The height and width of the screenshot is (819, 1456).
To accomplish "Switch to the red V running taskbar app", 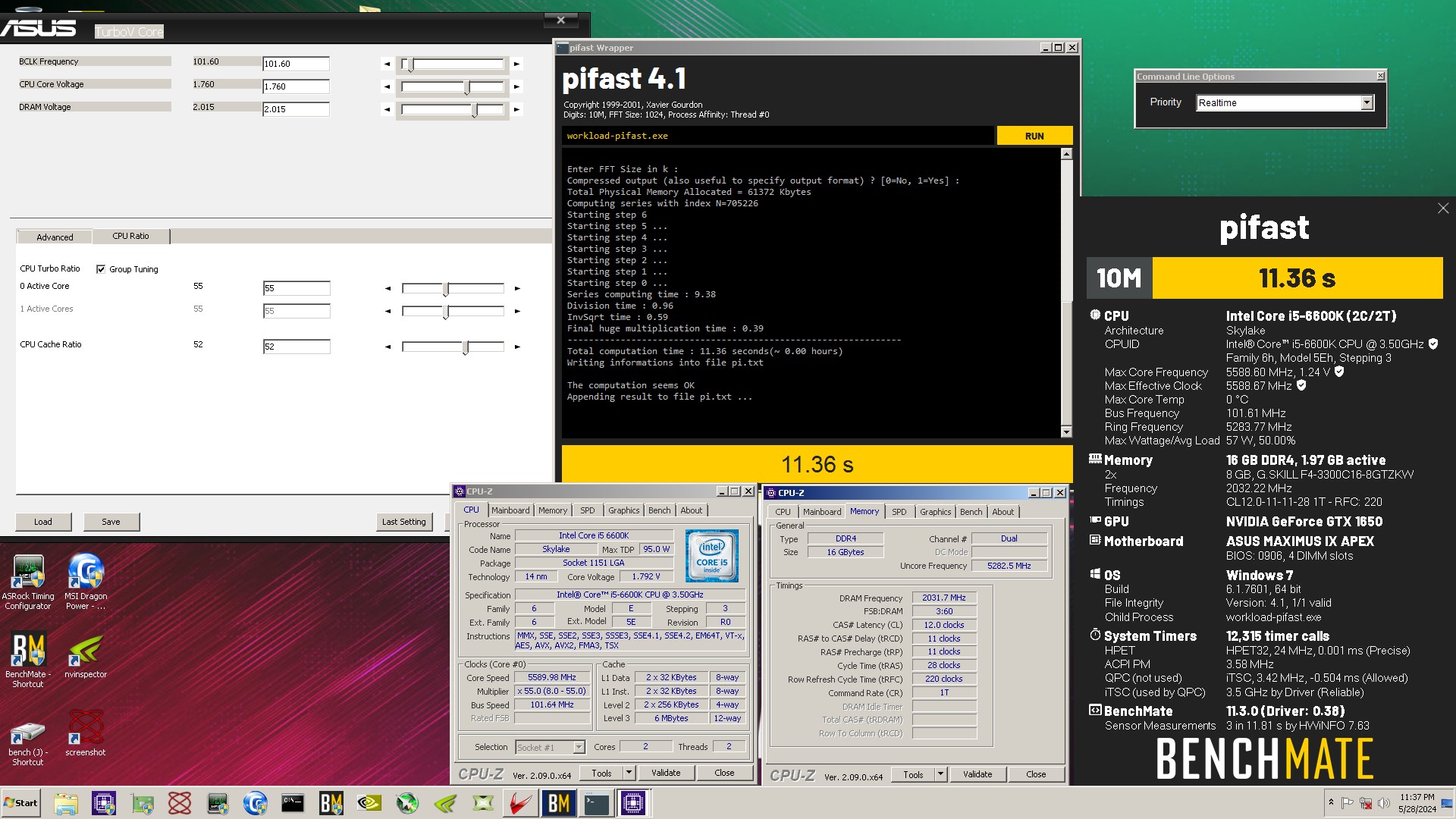I will coord(521,803).
